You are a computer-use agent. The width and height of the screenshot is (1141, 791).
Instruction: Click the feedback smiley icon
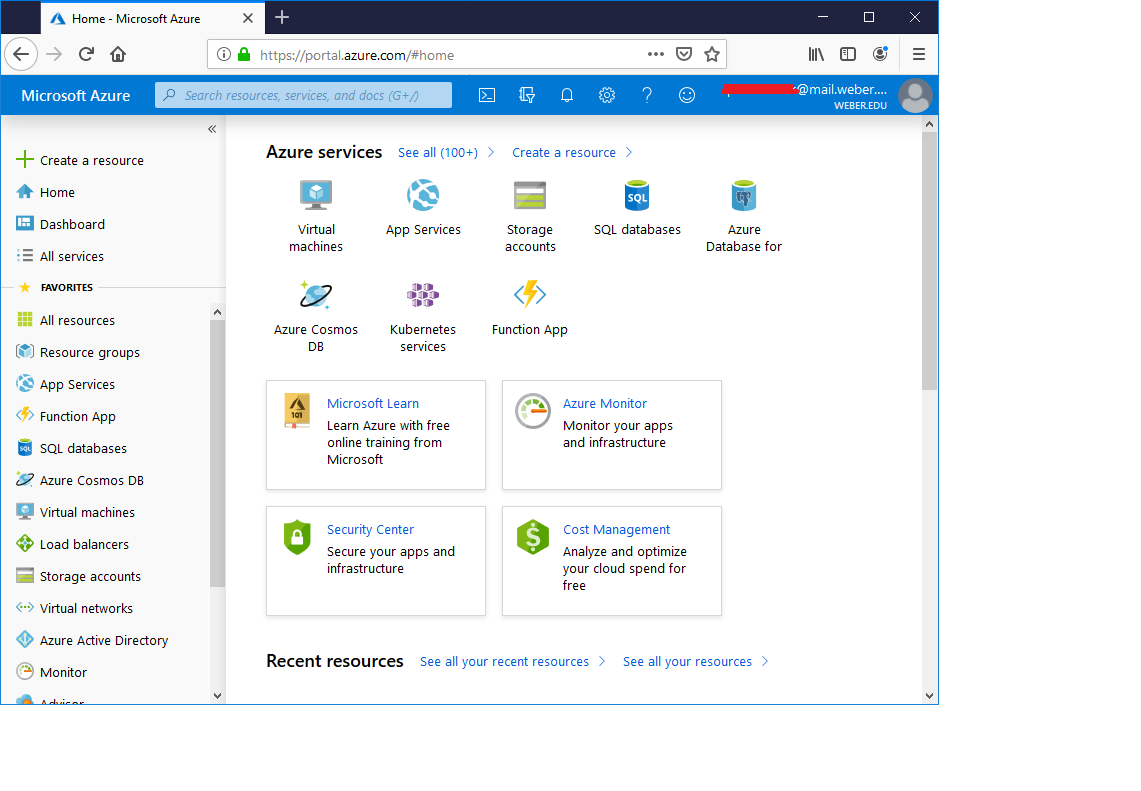click(687, 95)
